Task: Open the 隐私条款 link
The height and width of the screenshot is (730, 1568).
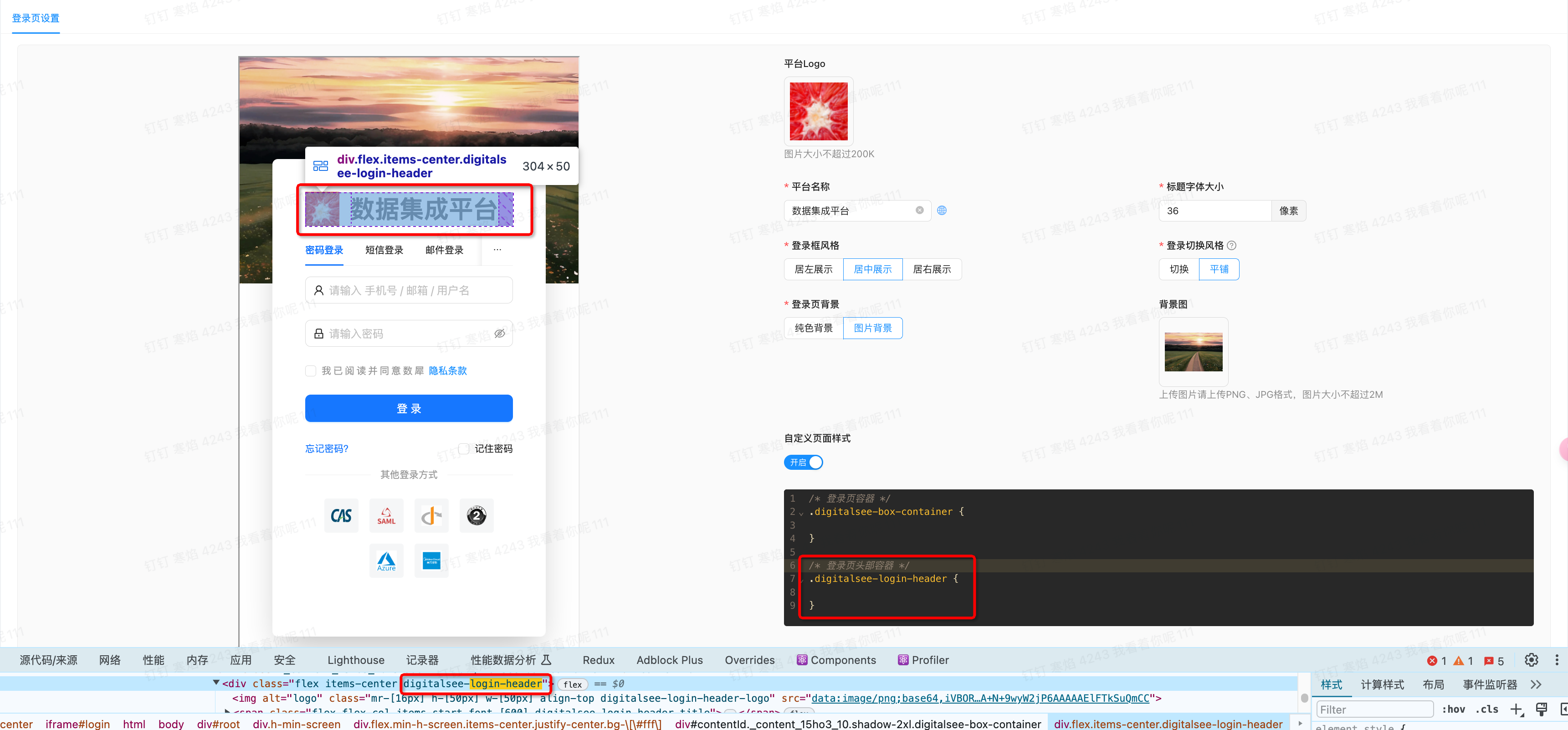Action: pos(447,371)
